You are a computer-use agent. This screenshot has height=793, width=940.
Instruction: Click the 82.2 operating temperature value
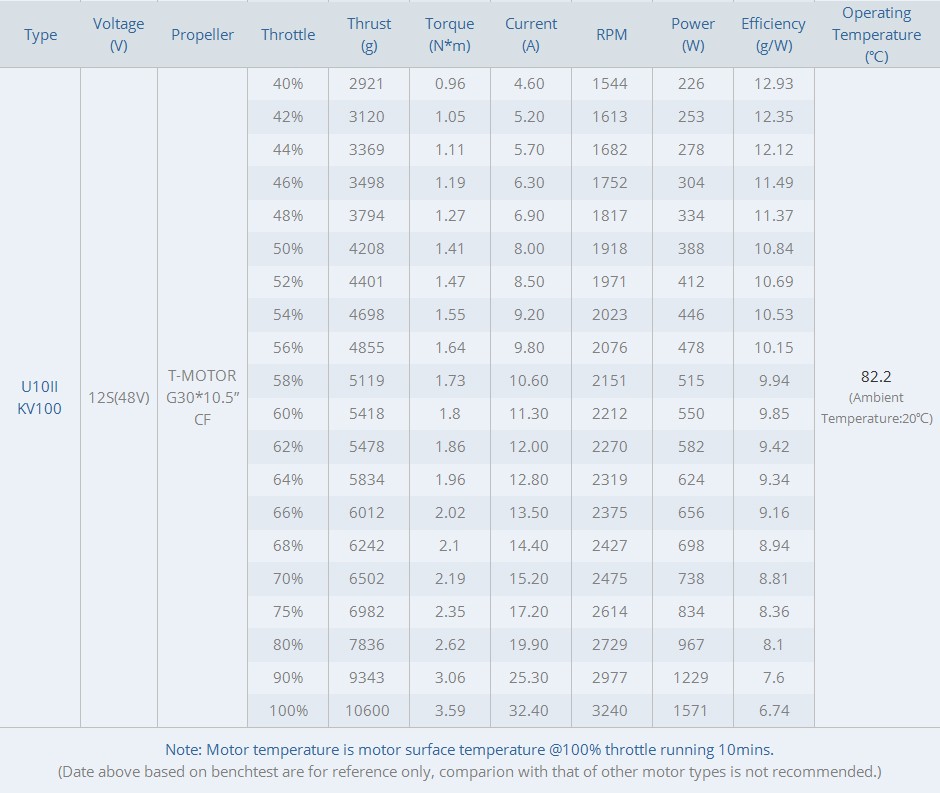[x=876, y=377]
